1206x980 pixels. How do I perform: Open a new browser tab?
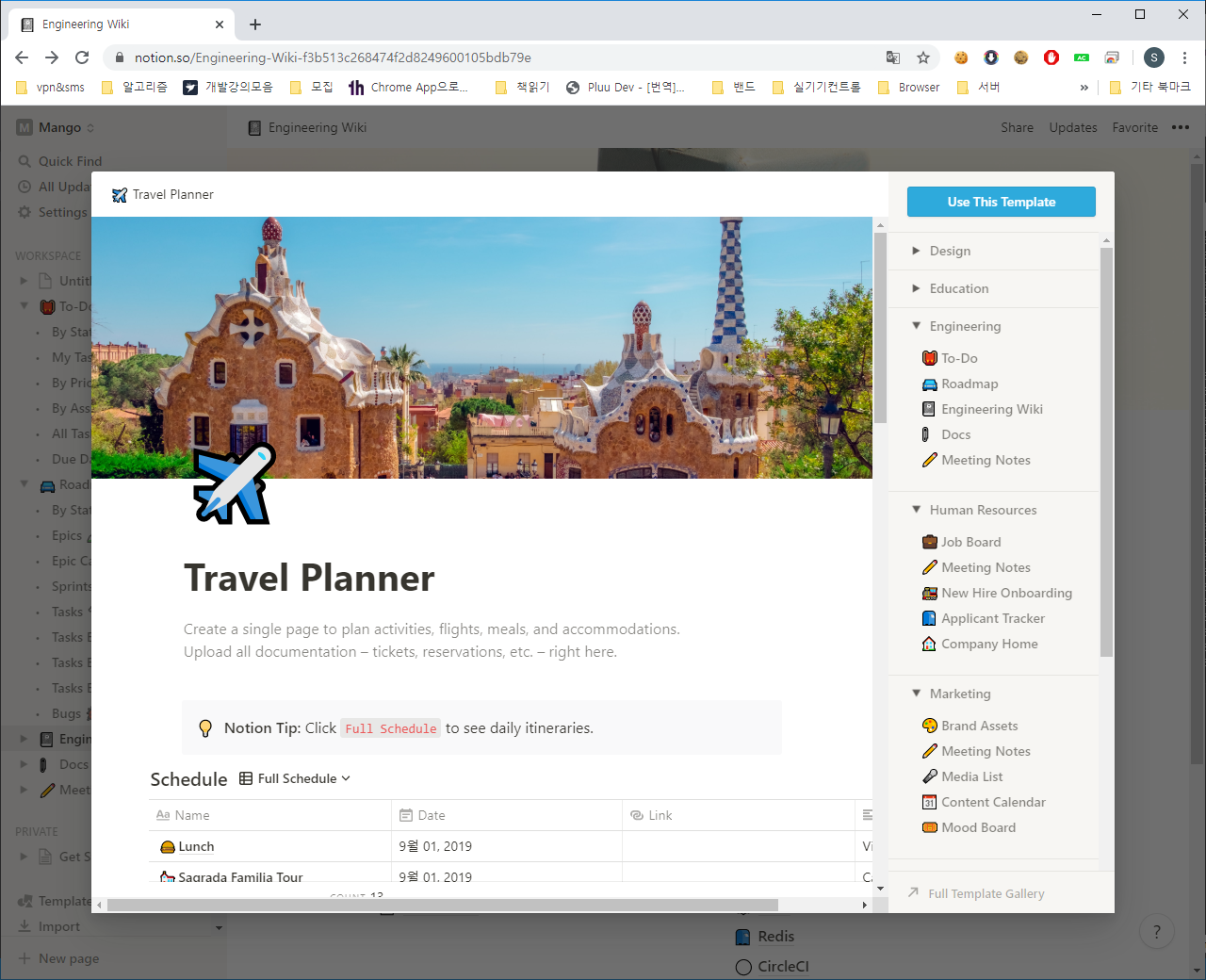point(255,24)
